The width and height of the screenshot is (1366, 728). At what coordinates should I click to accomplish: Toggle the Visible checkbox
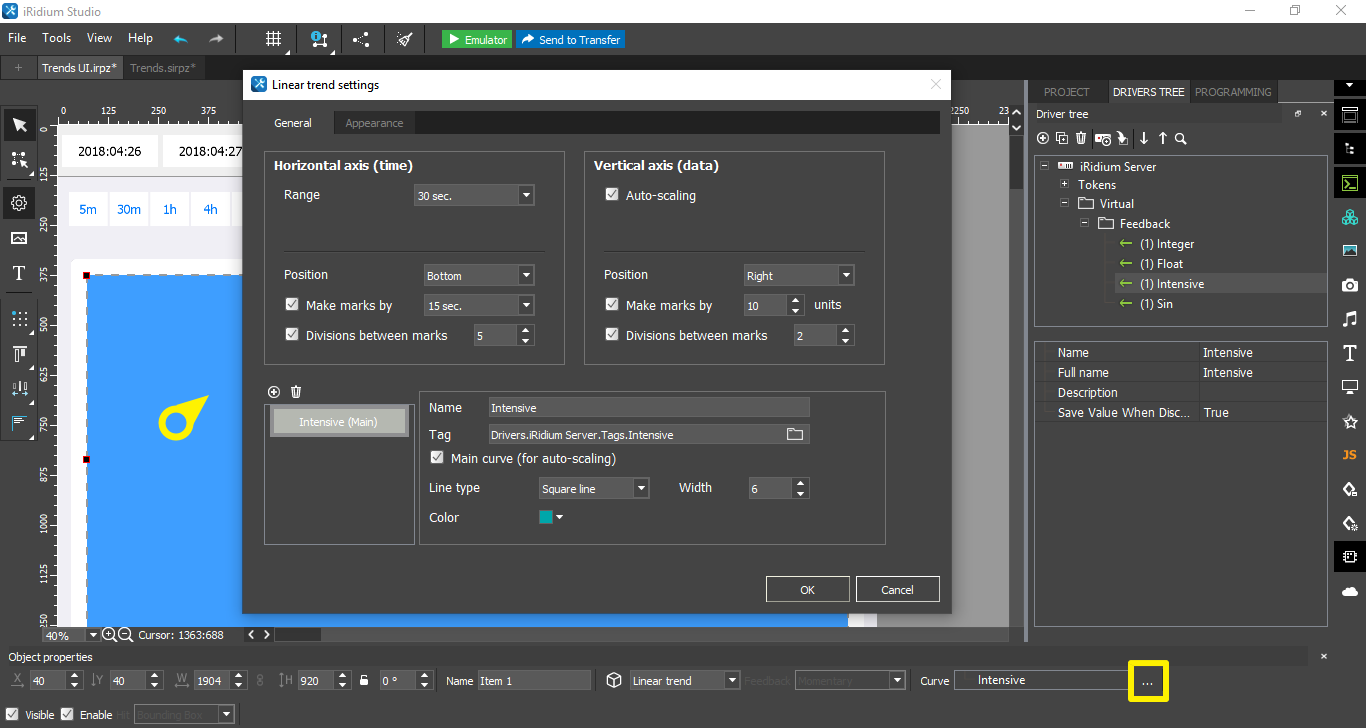pyautogui.click(x=13, y=714)
